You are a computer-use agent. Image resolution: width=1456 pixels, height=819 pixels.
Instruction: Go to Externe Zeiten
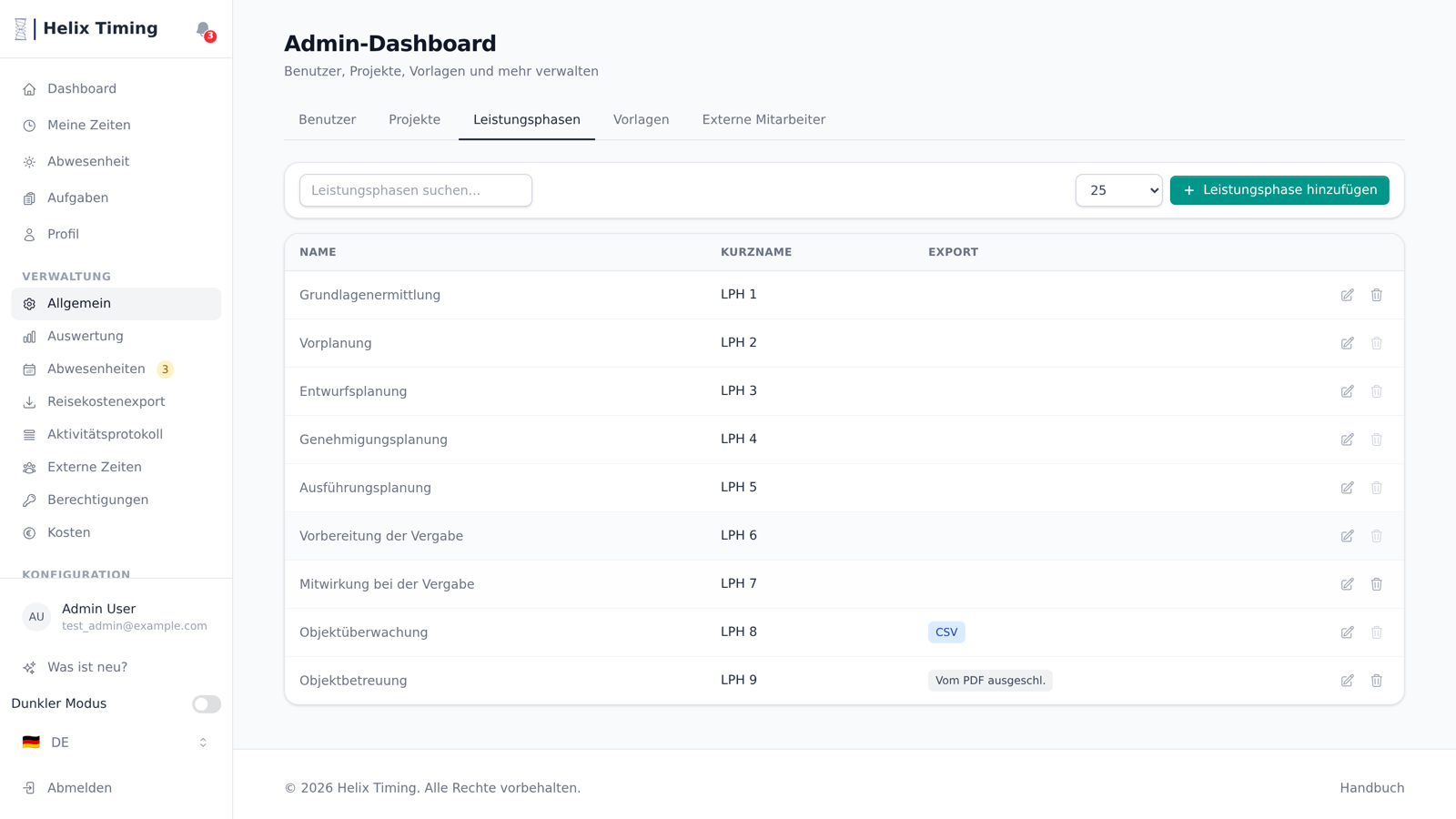pyautogui.click(x=116, y=468)
